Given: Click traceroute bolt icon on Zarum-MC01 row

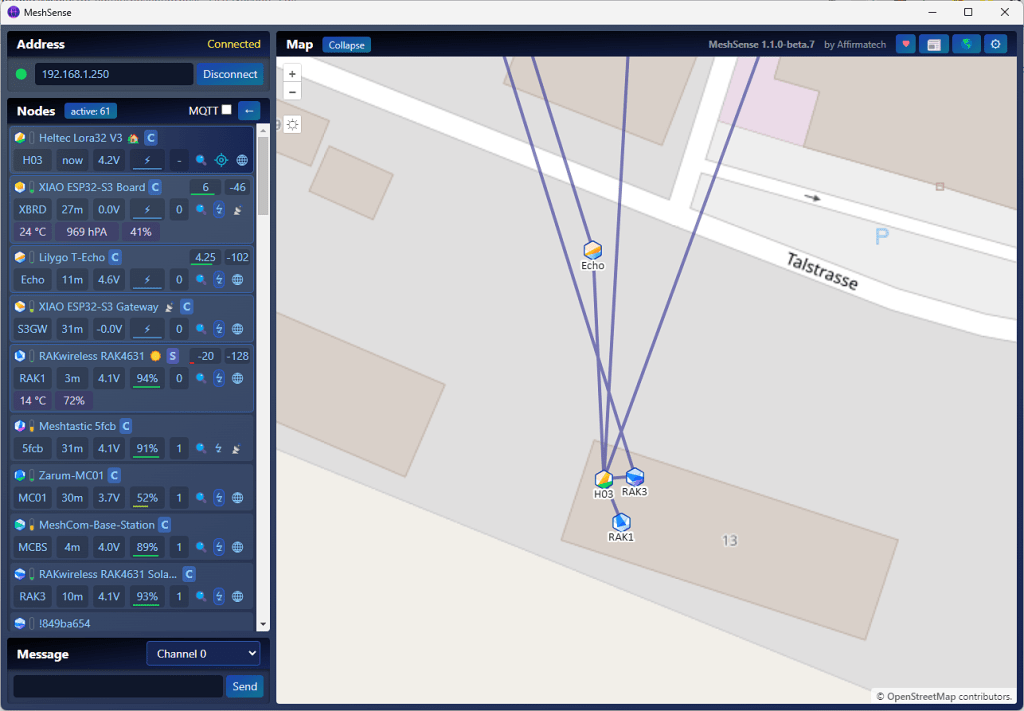Looking at the screenshot, I should tap(219, 498).
